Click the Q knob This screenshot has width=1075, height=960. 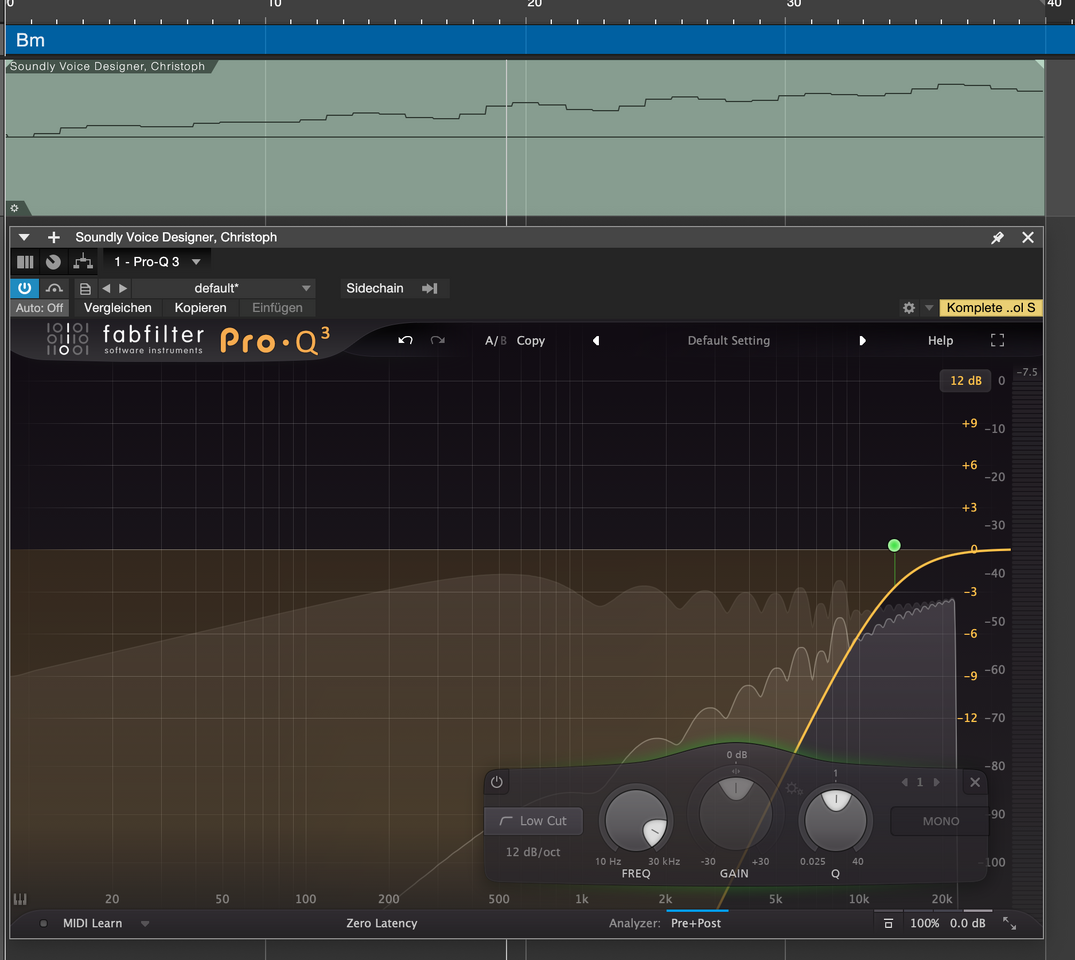[835, 821]
